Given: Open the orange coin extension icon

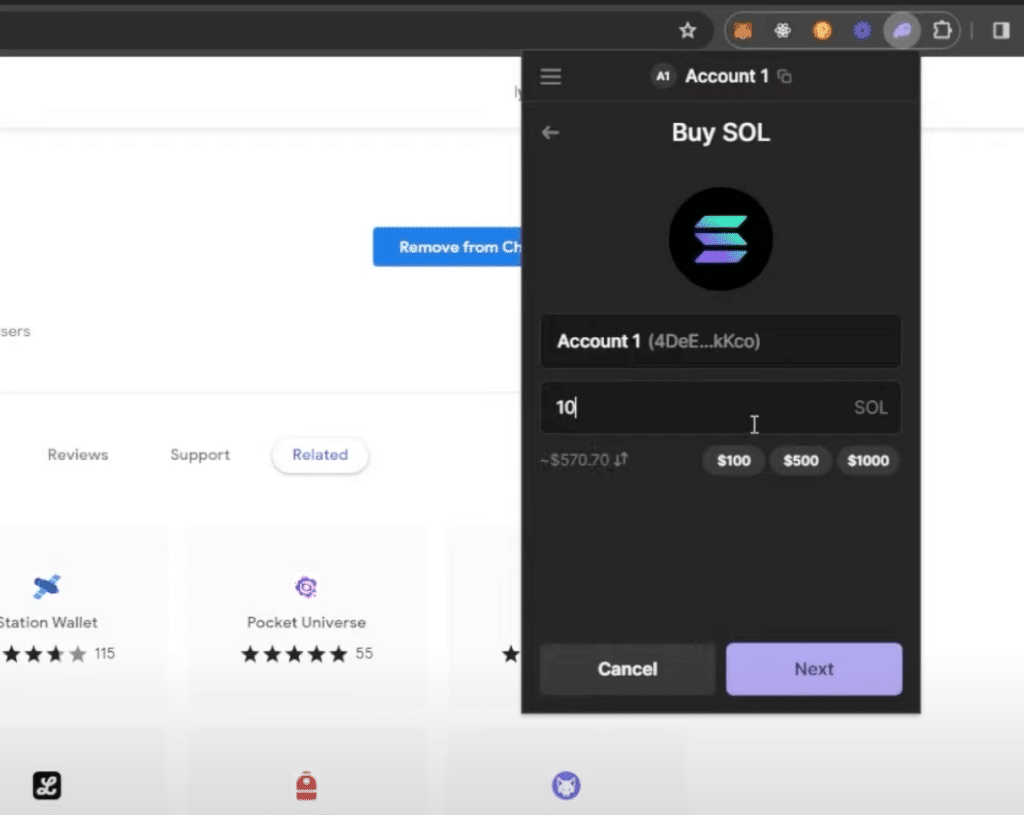Looking at the screenshot, I should coord(822,30).
